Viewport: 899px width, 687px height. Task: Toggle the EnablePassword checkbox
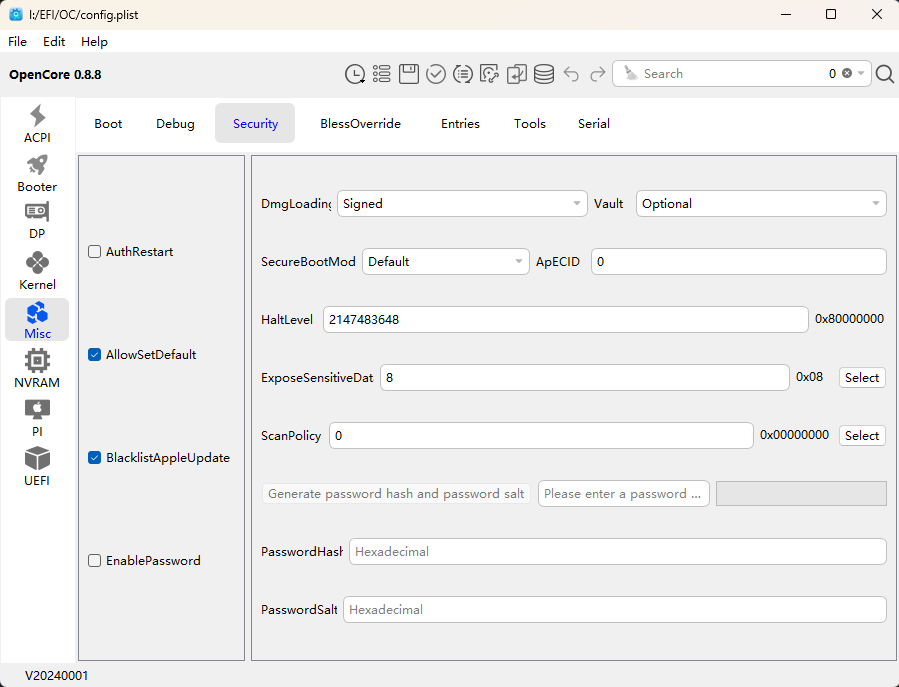pos(95,561)
